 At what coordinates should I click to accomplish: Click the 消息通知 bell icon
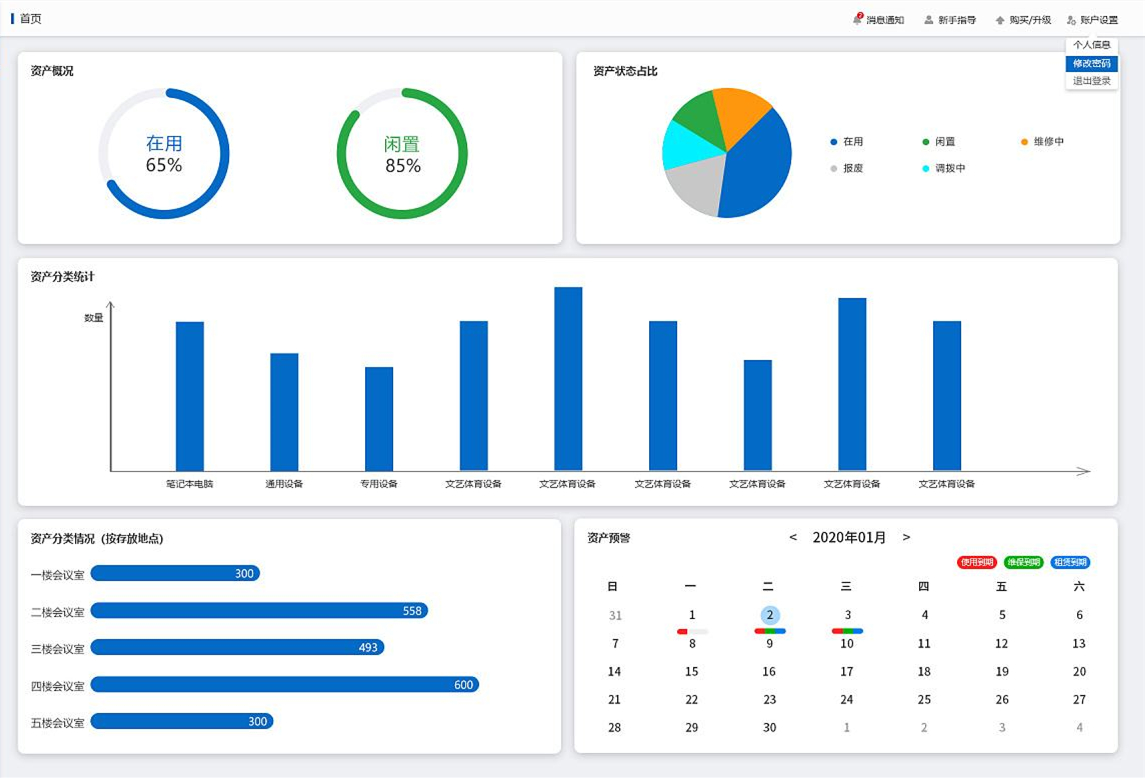(x=858, y=19)
